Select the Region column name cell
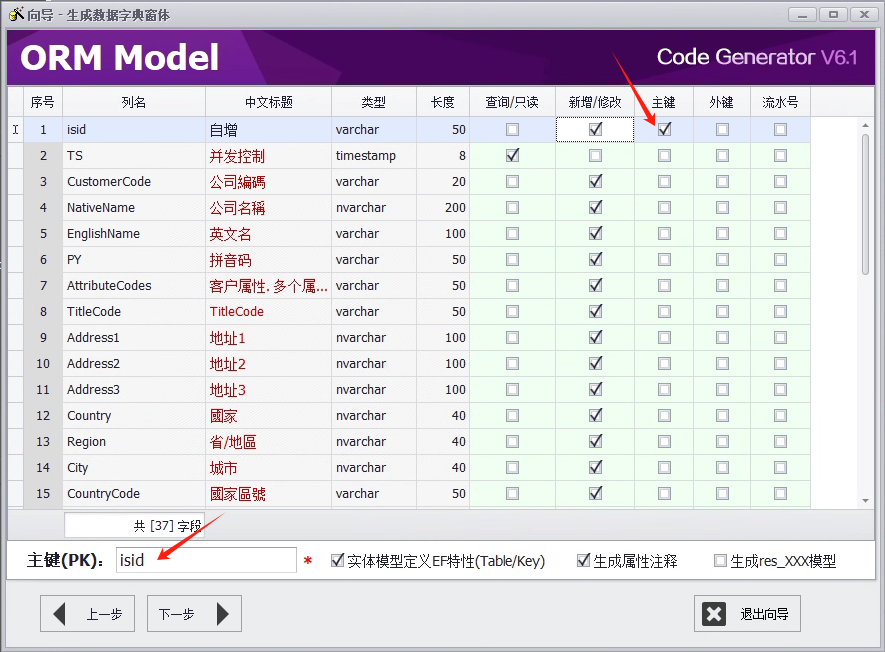 click(x=134, y=441)
